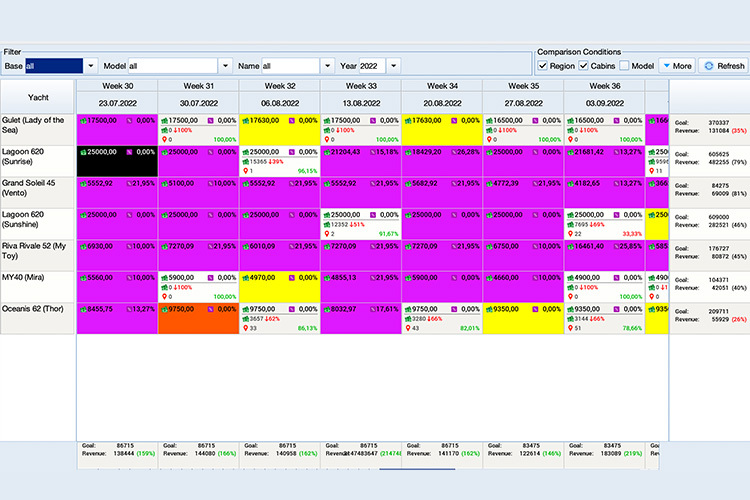Screen dimensions: 750x500
Task: Click the Name filter input field
Action: coord(291,66)
